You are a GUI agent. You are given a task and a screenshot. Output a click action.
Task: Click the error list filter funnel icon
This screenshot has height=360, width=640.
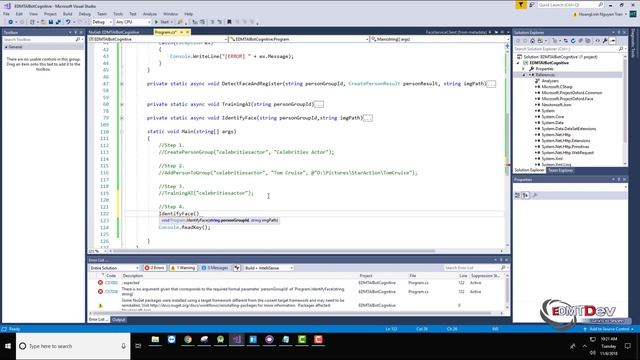[x=237, y=268]
